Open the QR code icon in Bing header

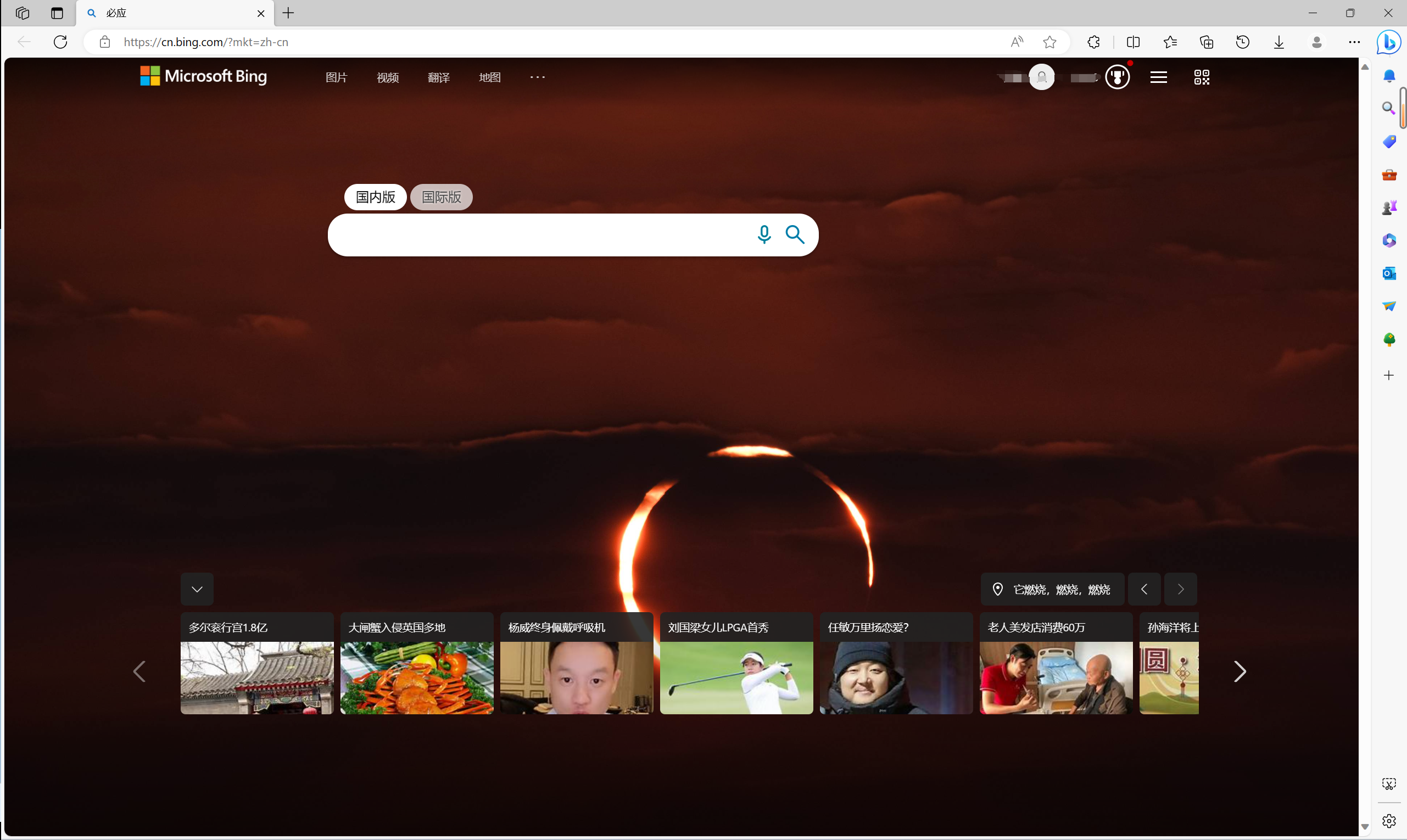point(1201,77)
